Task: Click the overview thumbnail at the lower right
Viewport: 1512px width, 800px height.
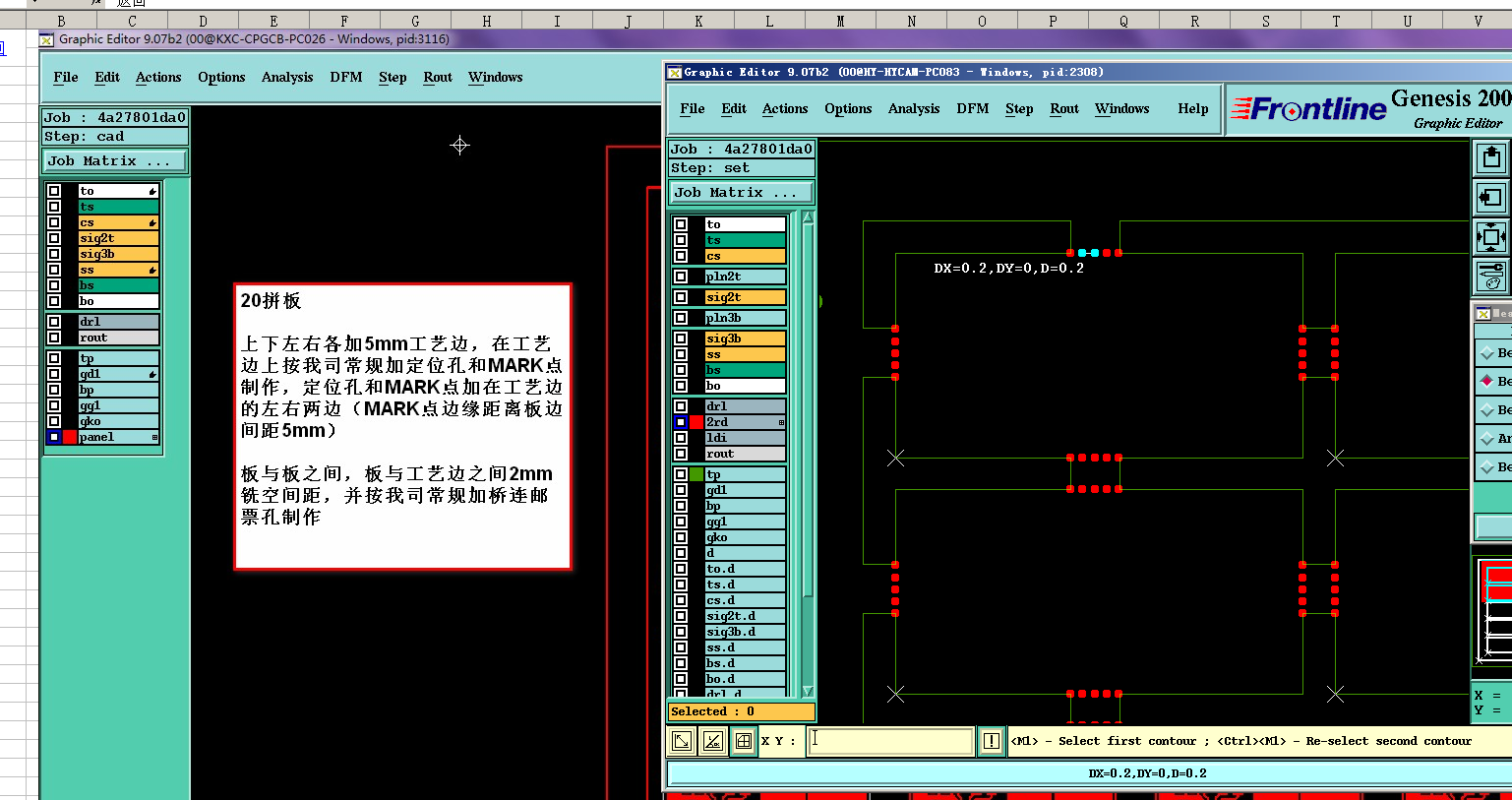Action: point(1495,612)
